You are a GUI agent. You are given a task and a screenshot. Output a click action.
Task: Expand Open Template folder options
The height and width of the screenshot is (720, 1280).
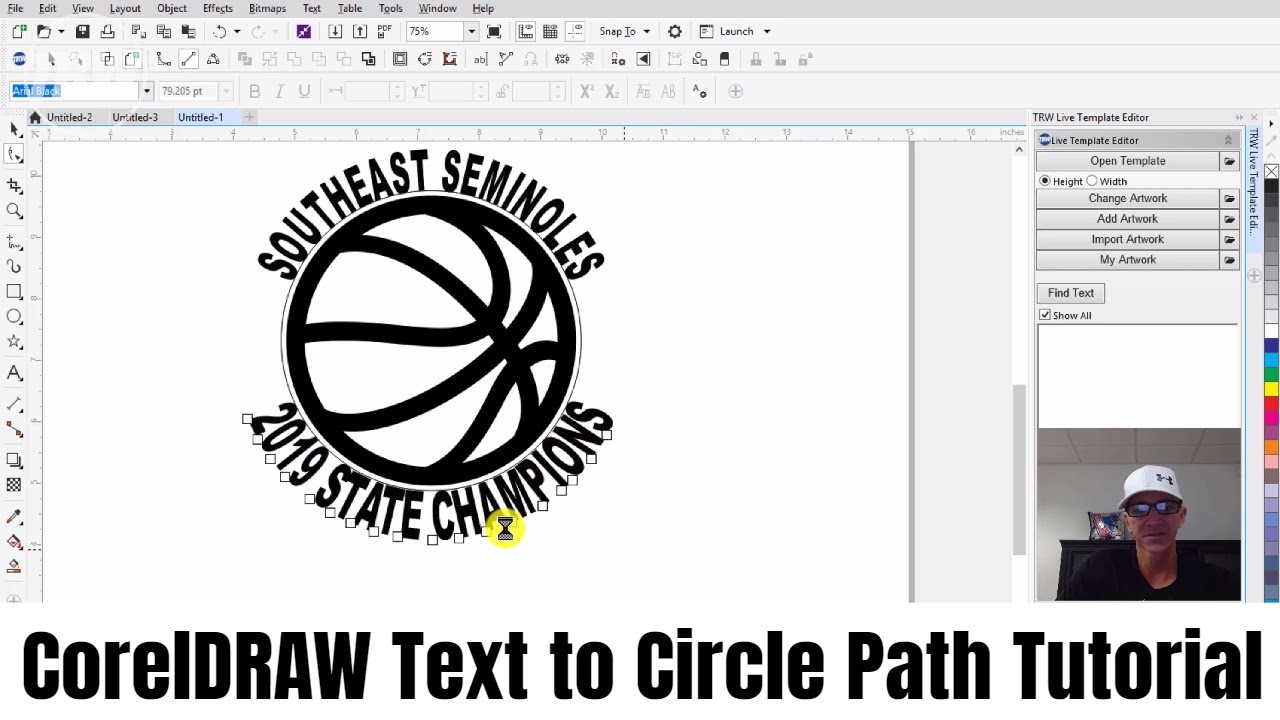point(1230,161)
